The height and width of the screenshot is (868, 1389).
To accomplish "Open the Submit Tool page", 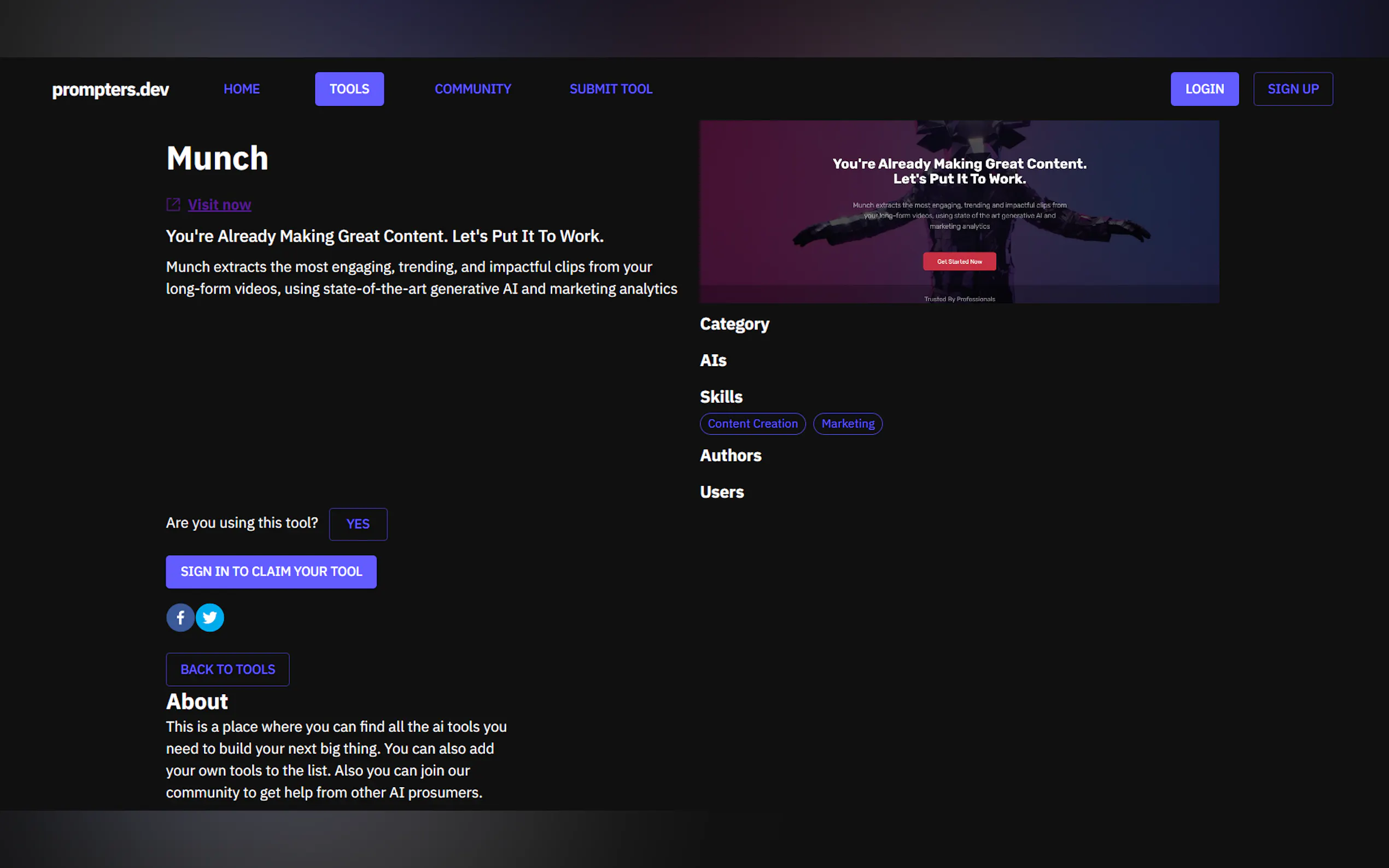I will pyautogui.click(x=611, y=89).
